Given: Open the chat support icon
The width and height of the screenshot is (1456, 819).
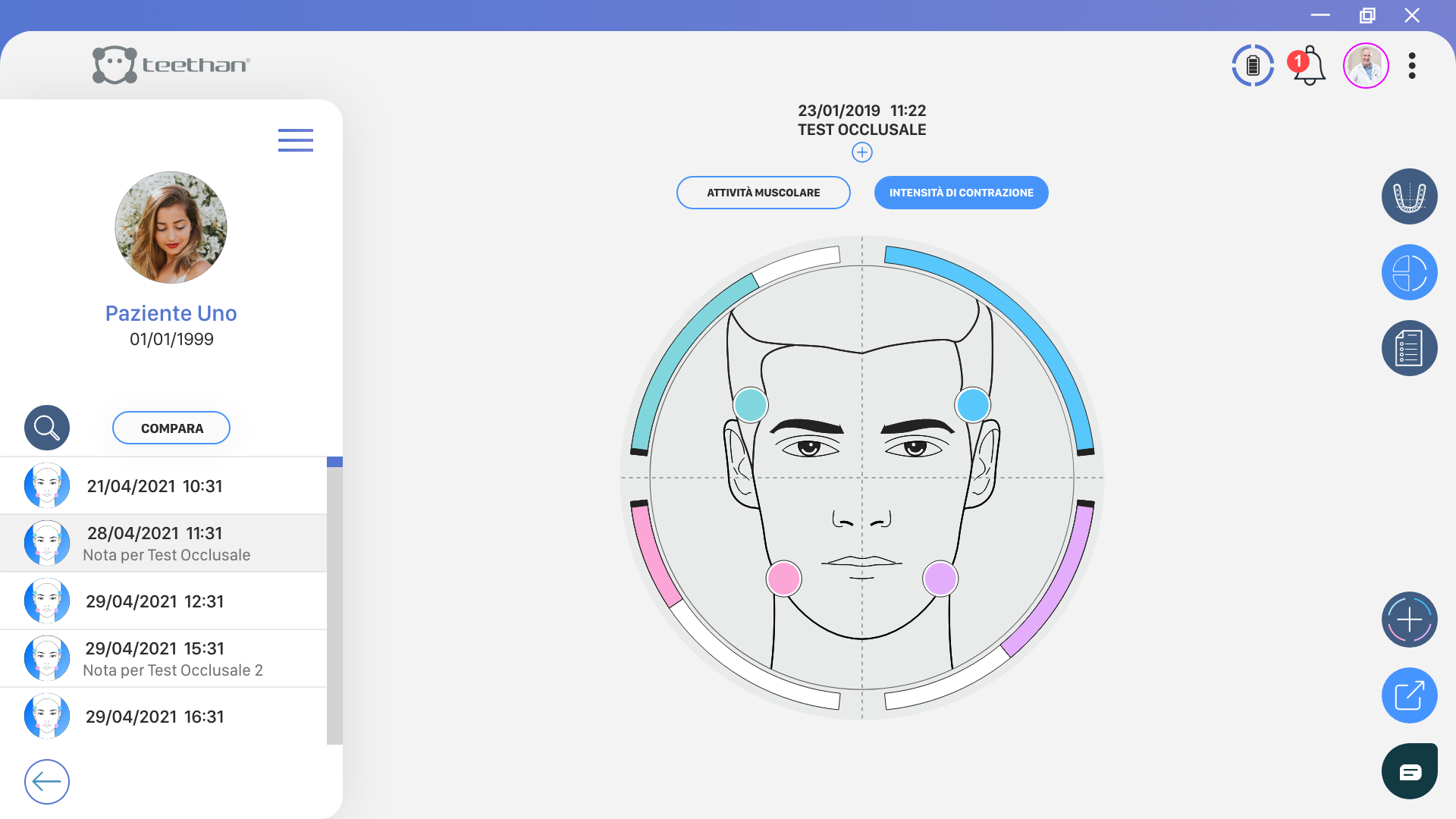Looking at the screenshot, I should (x=1409, y=771).
